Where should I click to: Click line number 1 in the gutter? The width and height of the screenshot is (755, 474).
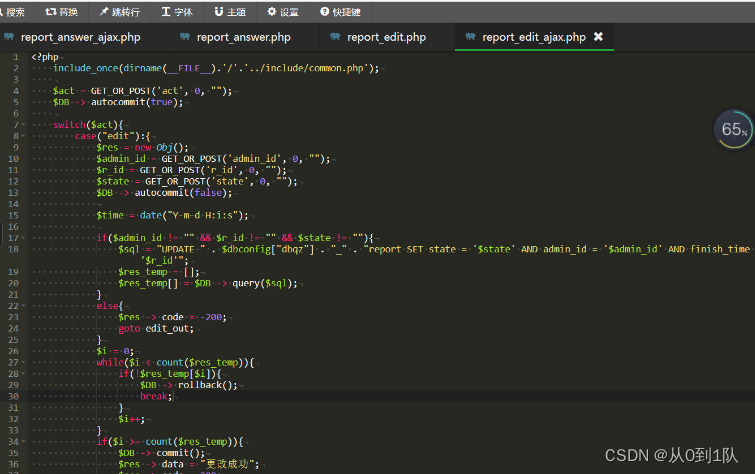(x=16, y=57)
